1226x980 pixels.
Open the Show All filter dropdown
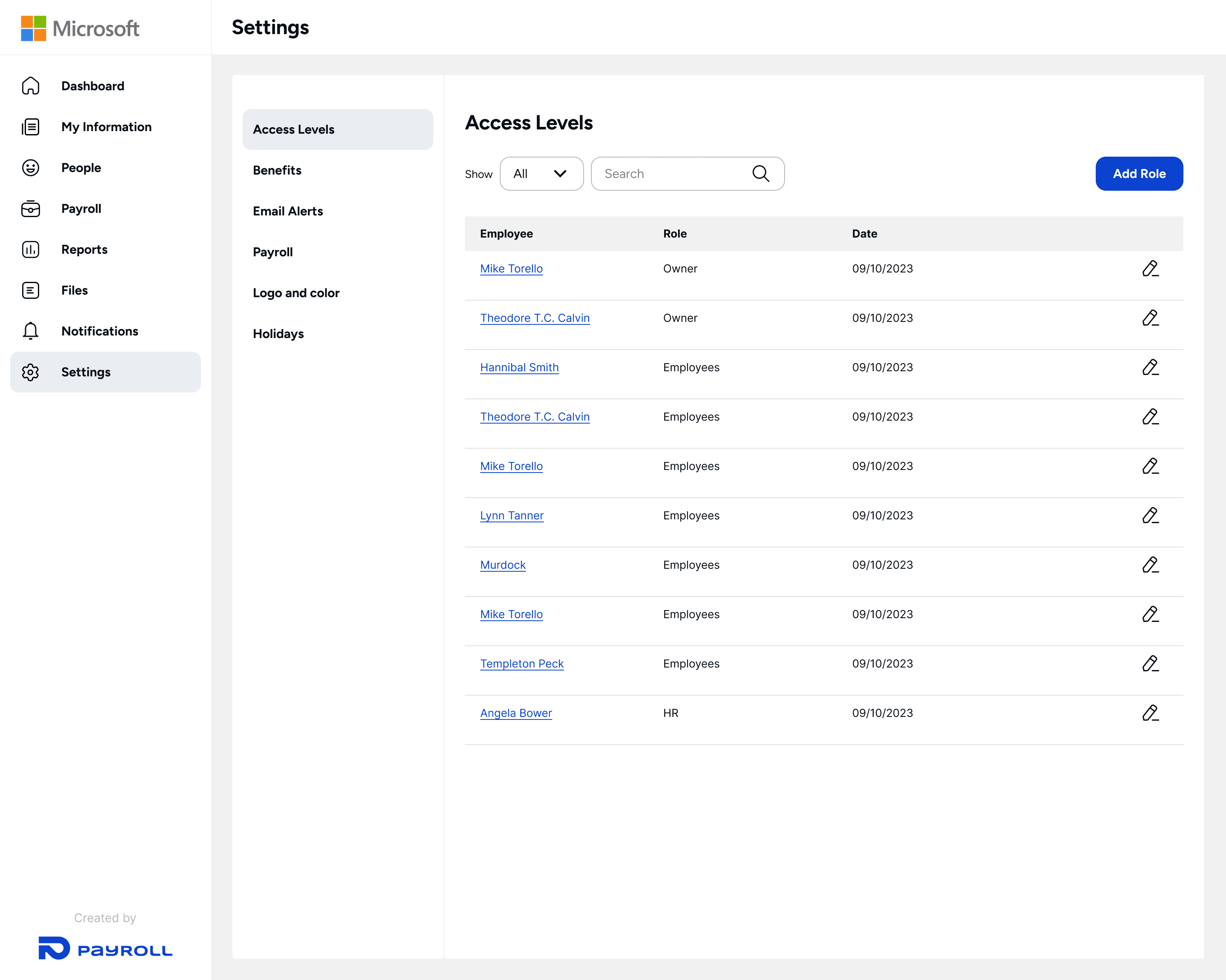pos(541,173)
